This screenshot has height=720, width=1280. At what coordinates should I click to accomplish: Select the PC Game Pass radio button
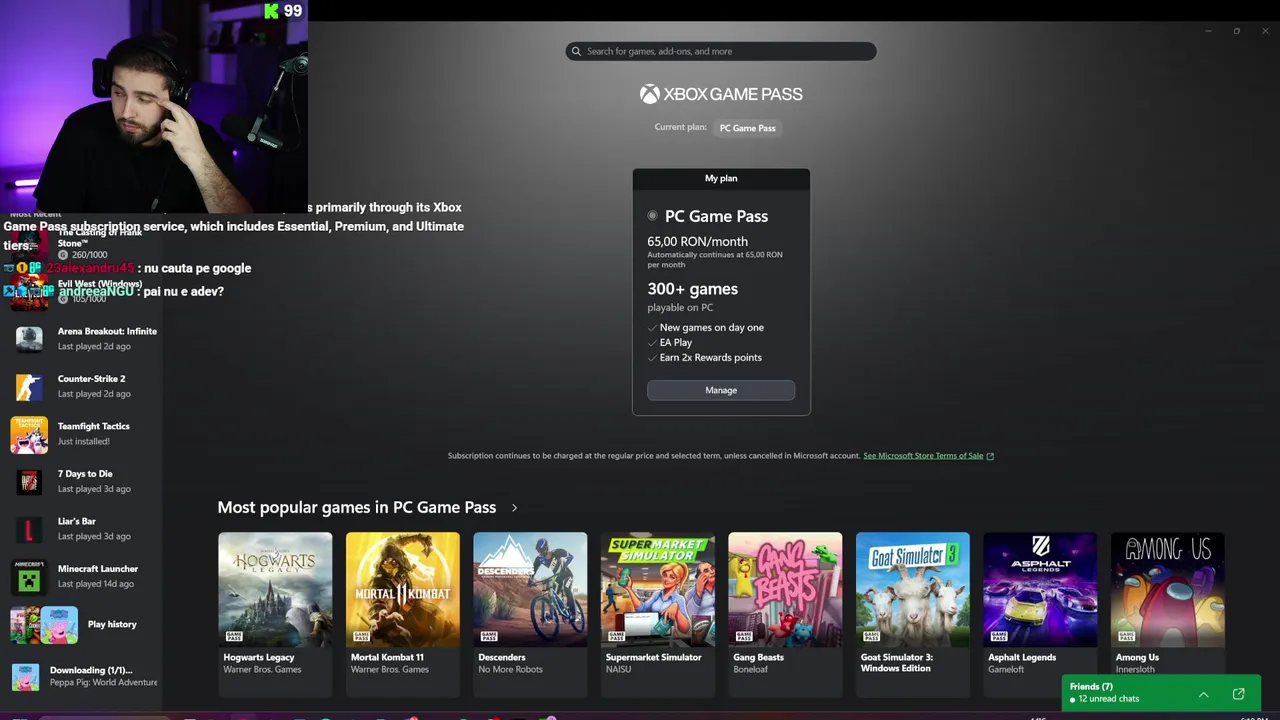click(652, 216)
